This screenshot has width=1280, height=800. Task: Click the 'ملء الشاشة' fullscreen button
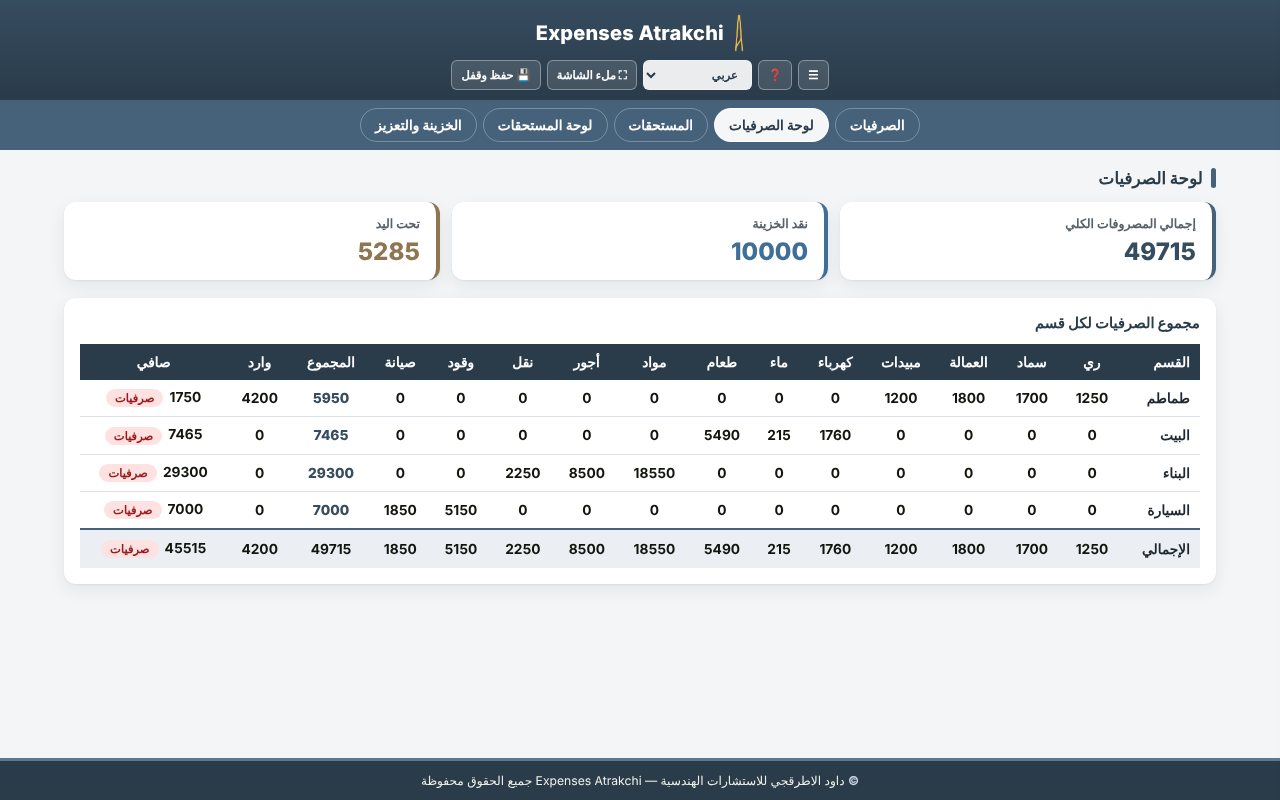point(592,75)
